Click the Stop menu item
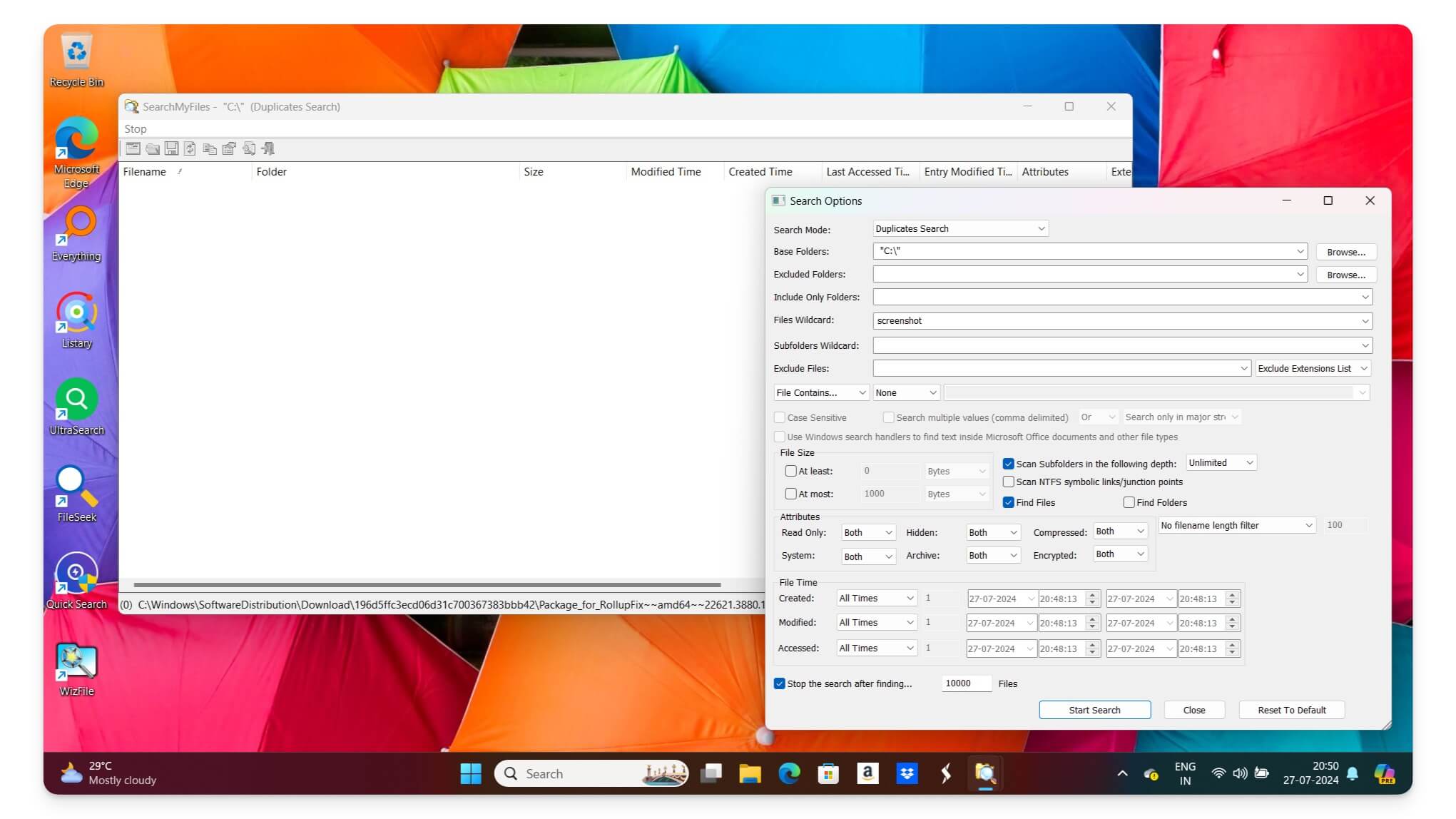This screenshot has height=819, width=1456. click(x=136, y=129)
